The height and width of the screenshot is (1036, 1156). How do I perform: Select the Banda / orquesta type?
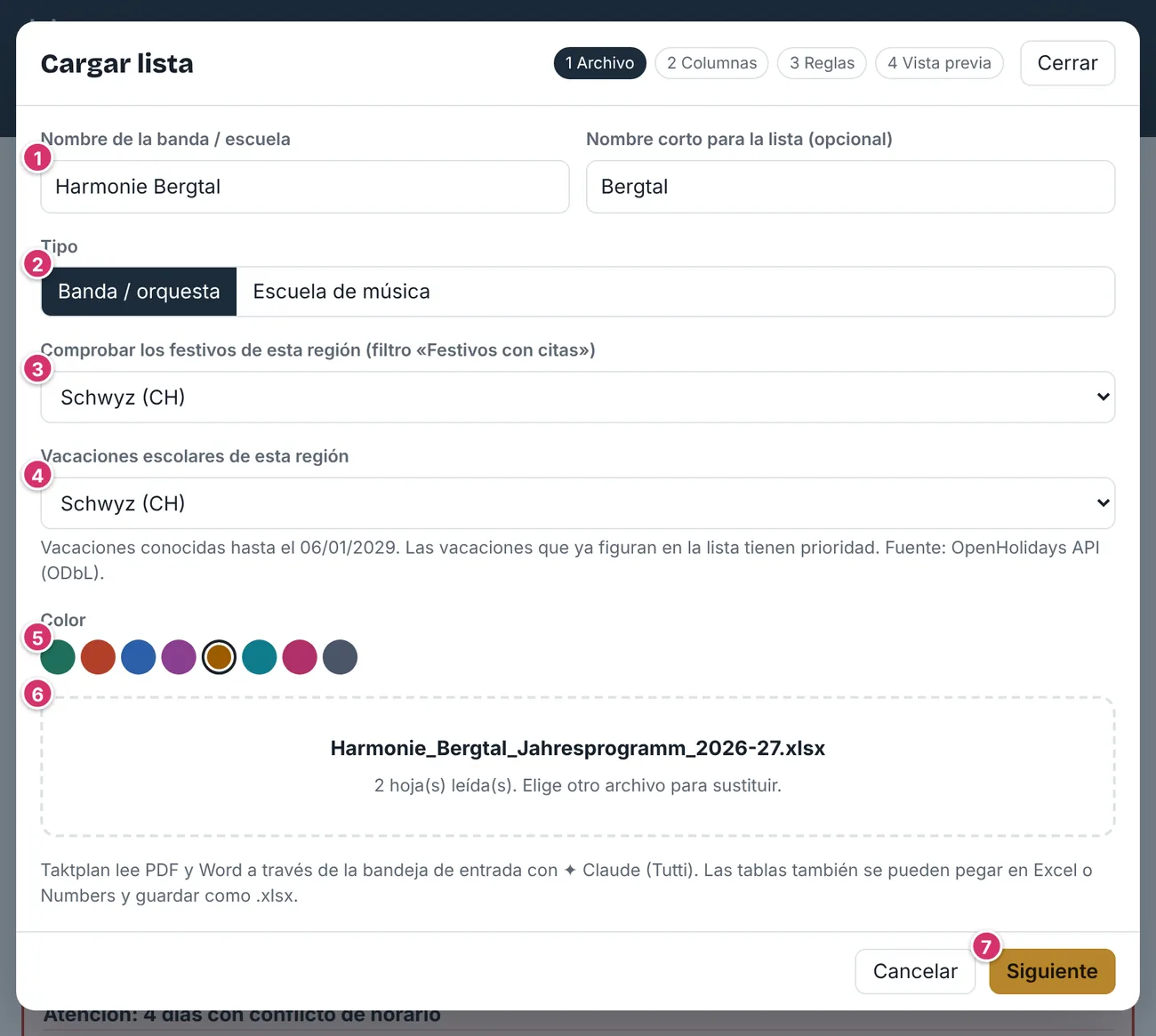point(139,292)
